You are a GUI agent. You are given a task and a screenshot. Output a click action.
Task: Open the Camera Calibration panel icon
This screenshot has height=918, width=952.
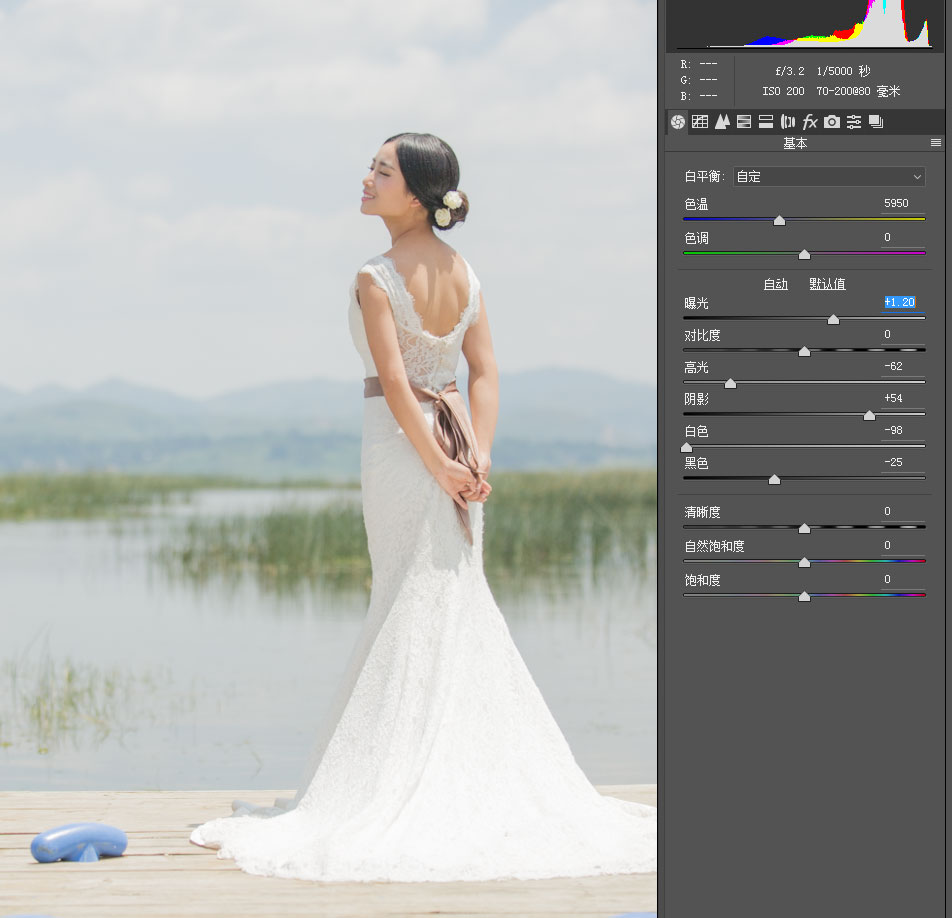coord(832,121)
